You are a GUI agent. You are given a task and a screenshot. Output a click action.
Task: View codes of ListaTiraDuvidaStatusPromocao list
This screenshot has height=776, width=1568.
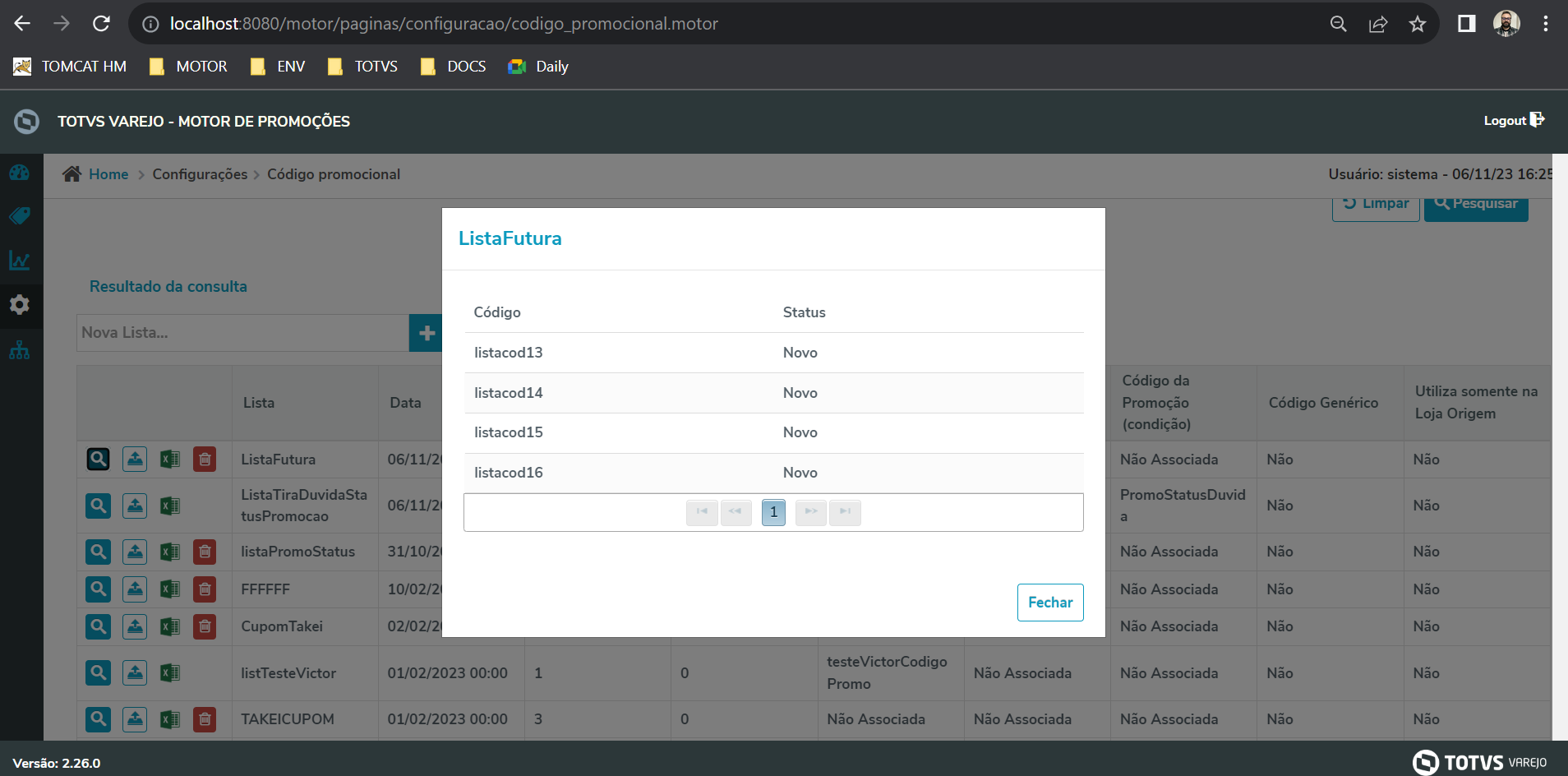tap(98, 506)
